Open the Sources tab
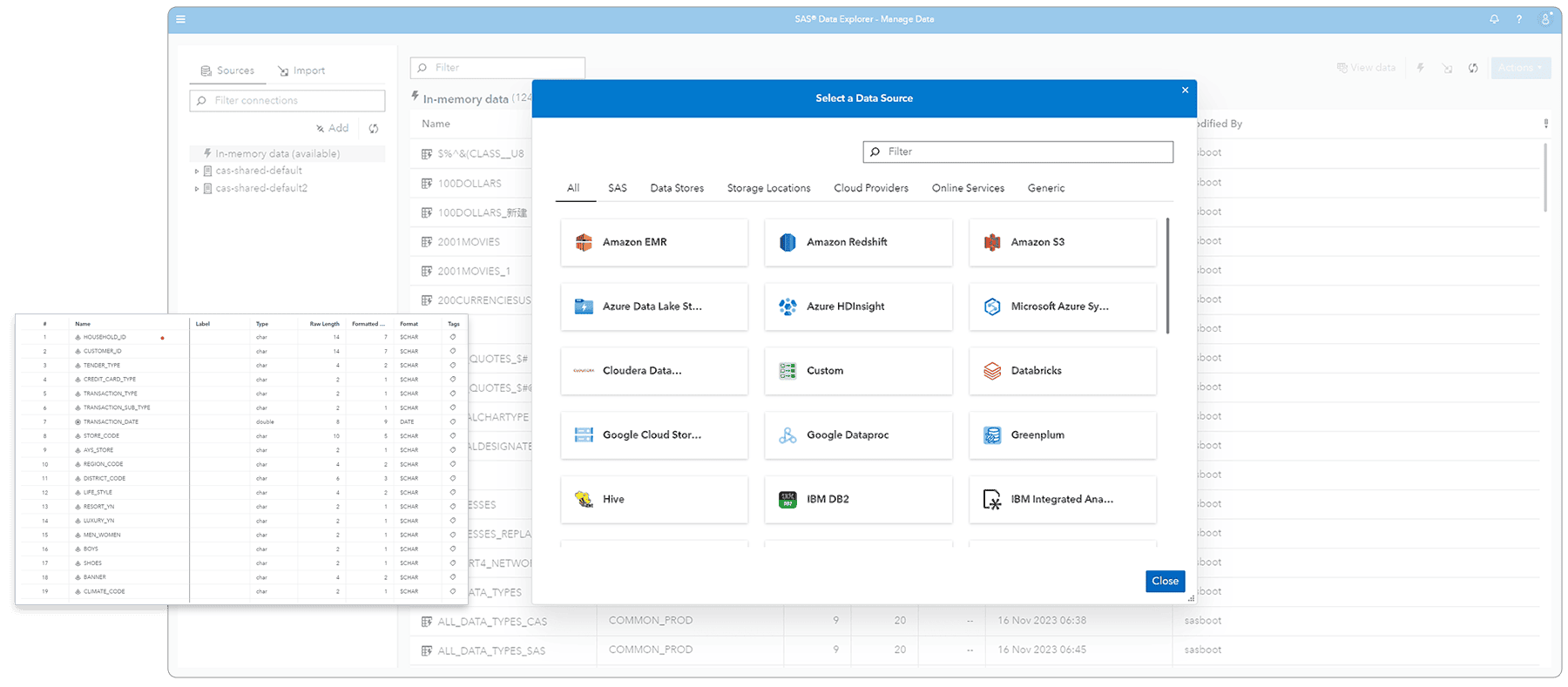Viewport: 1568px width, 687px height. pos(227,71)
